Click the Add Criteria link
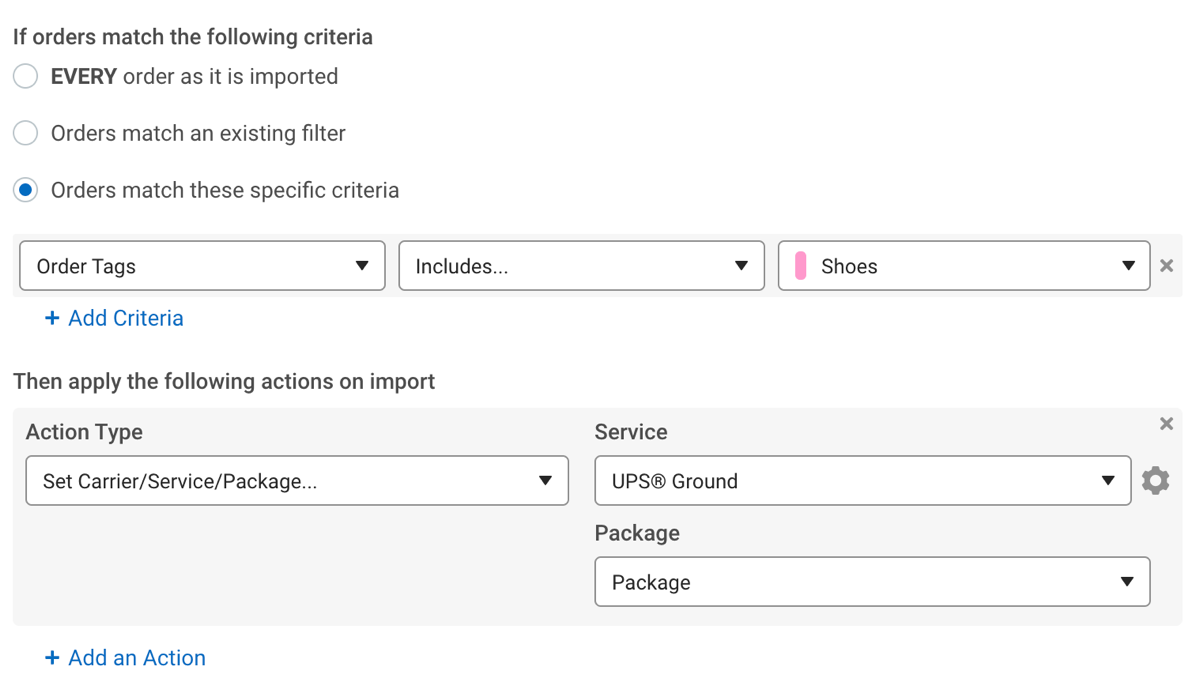Screen dimensions: 1200x686 pos(114,318)
